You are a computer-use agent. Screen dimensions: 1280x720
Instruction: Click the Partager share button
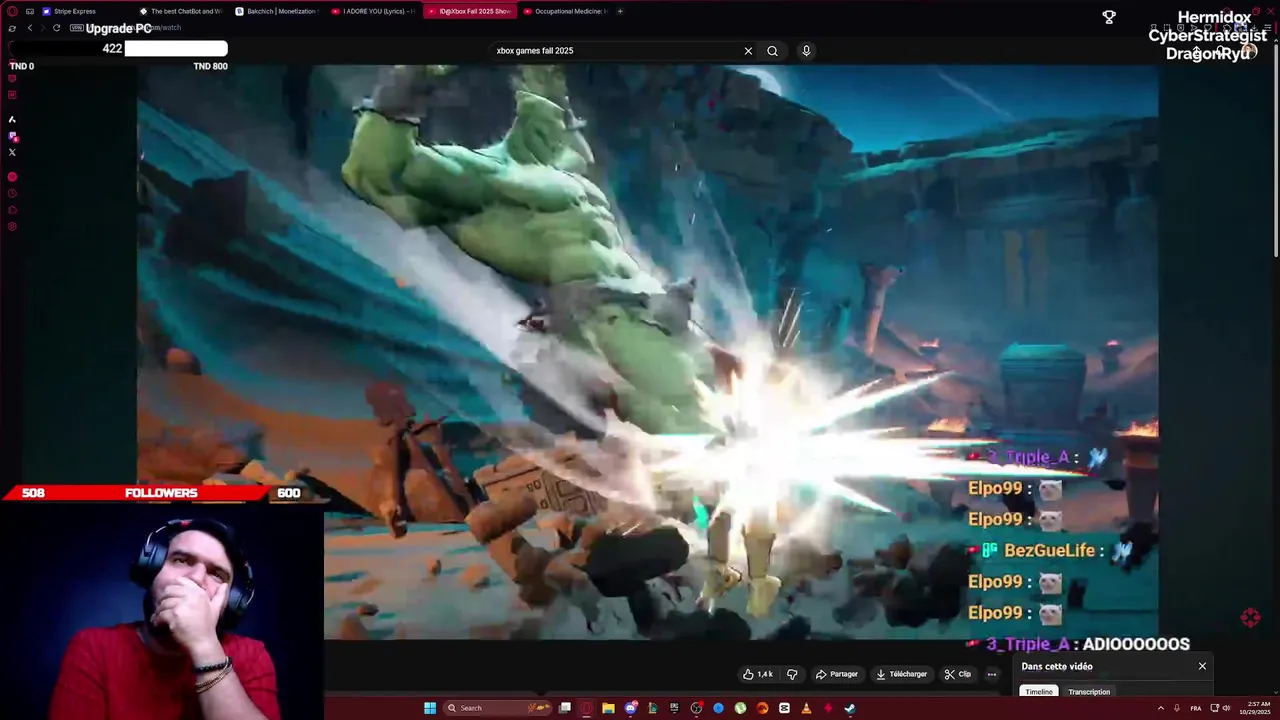[837, 674]
